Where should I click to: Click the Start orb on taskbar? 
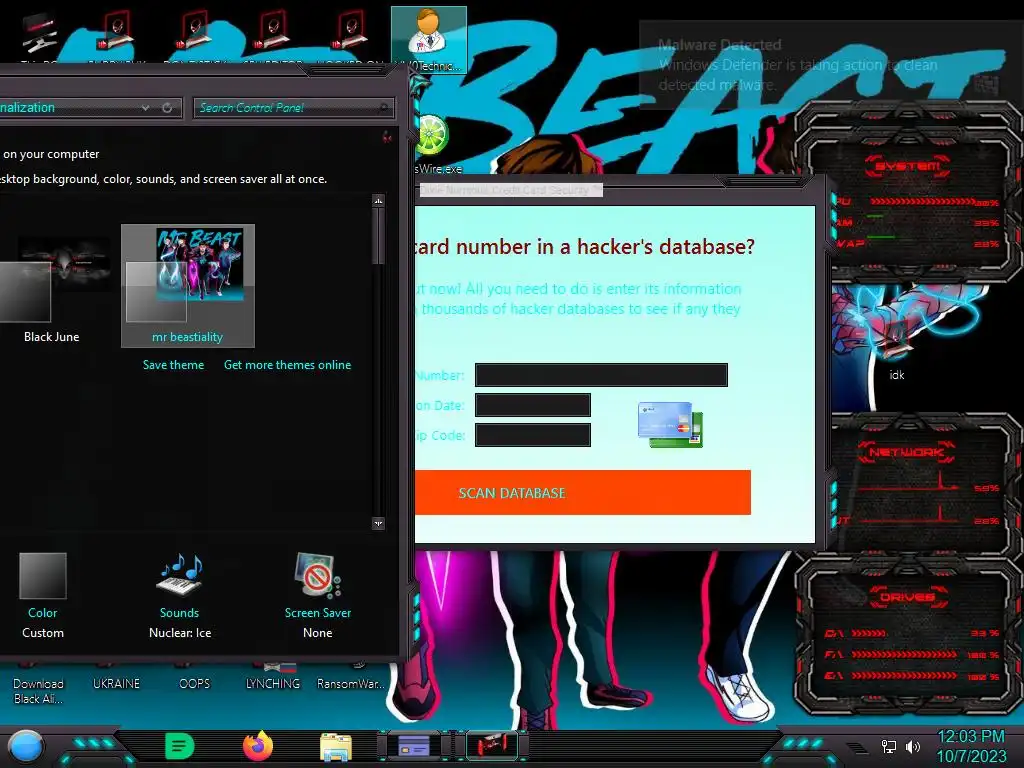[26, 746]
